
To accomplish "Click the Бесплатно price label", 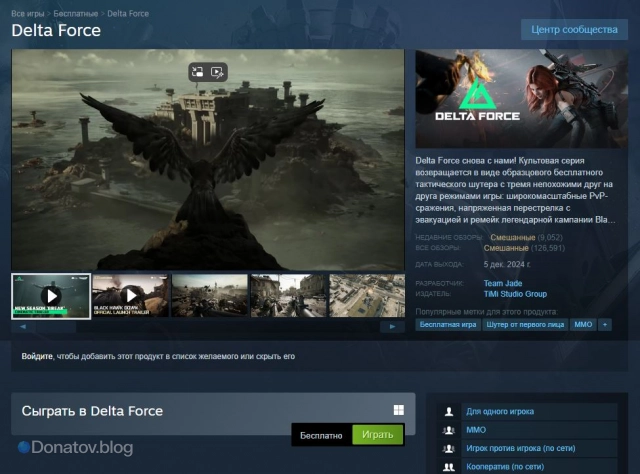I will click(x=321, y=436).
